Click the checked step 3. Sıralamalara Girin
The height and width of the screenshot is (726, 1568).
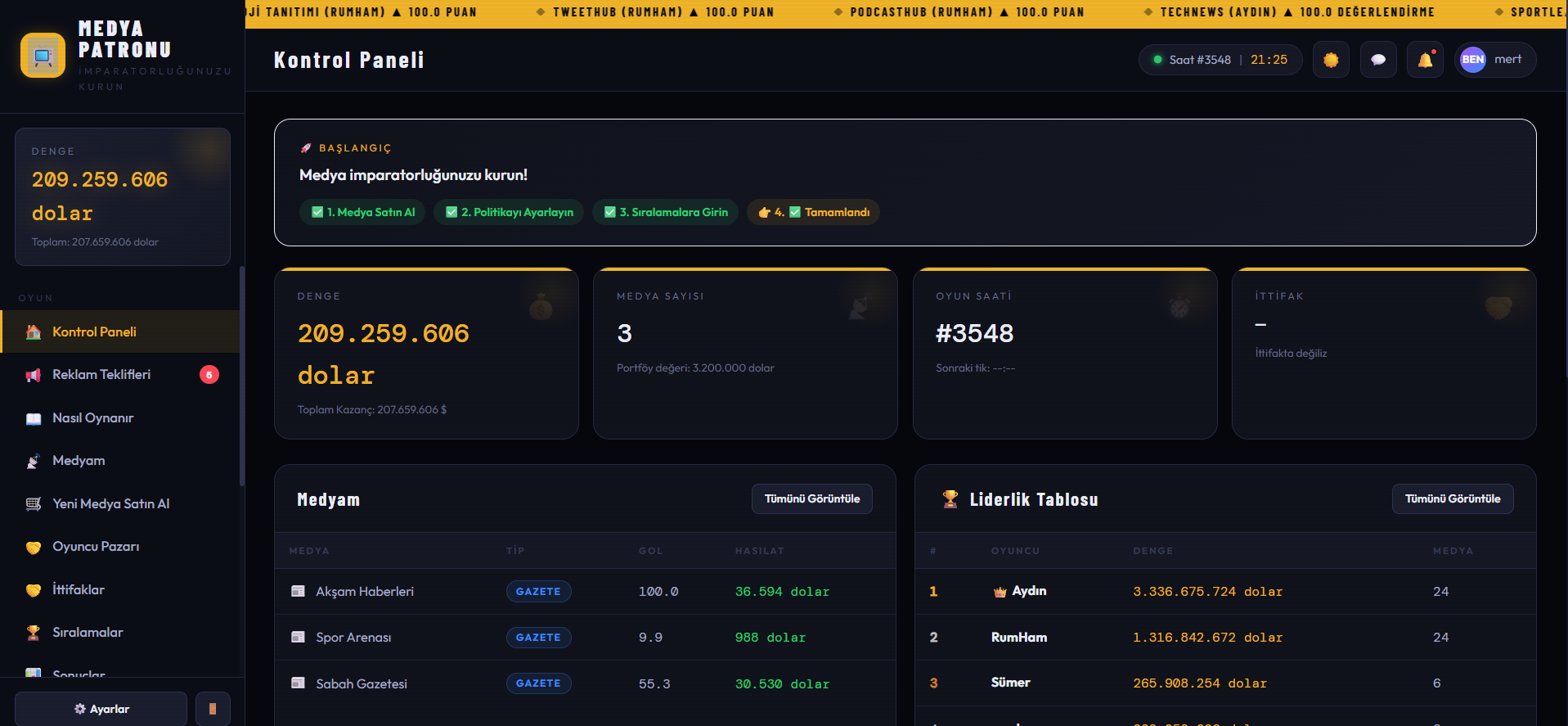665,212
